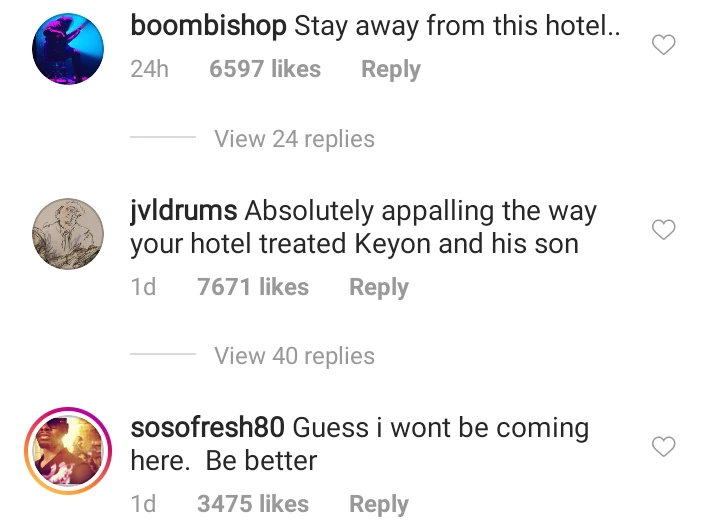The height and width of the screenshot is (530, 720).
Task: Reply to sosofresh80's comment
Action: tap(379, 504)
